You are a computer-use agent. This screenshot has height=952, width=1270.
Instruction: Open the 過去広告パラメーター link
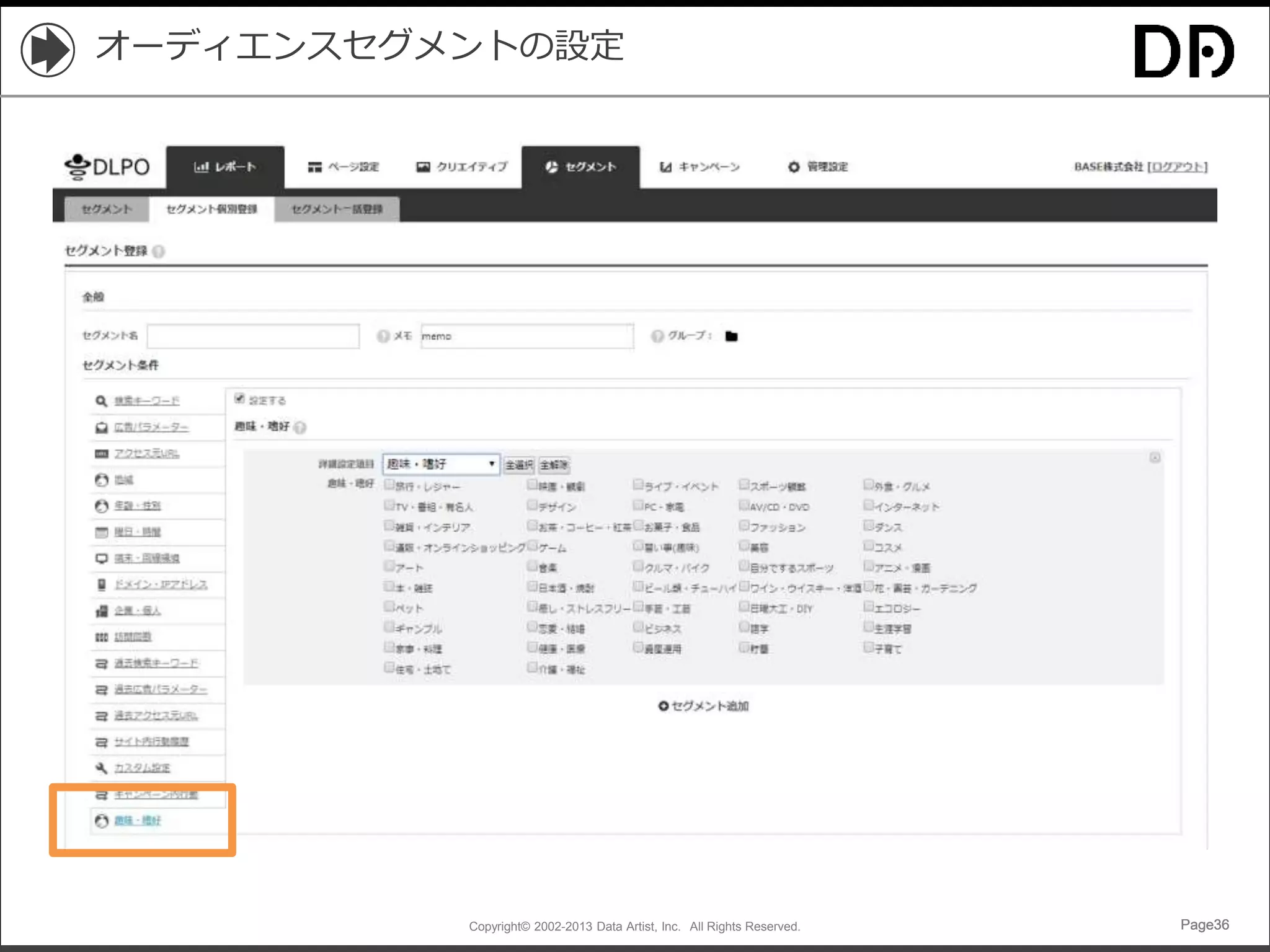click(x=161, y=689)
